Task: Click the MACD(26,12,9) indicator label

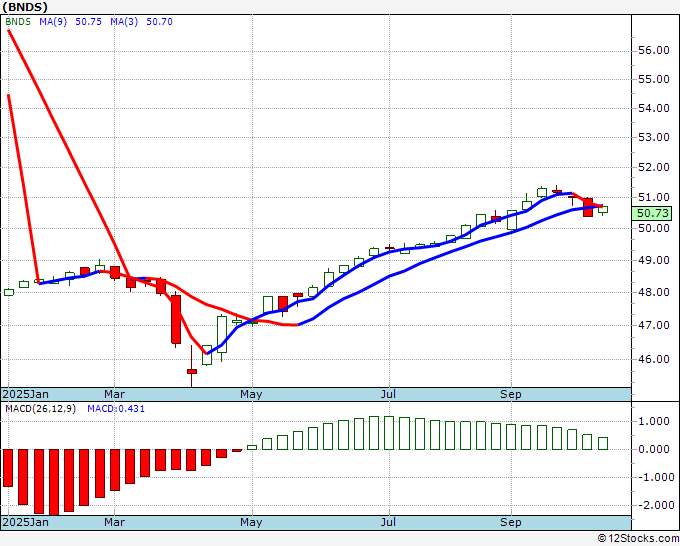Action: point(40,409)
